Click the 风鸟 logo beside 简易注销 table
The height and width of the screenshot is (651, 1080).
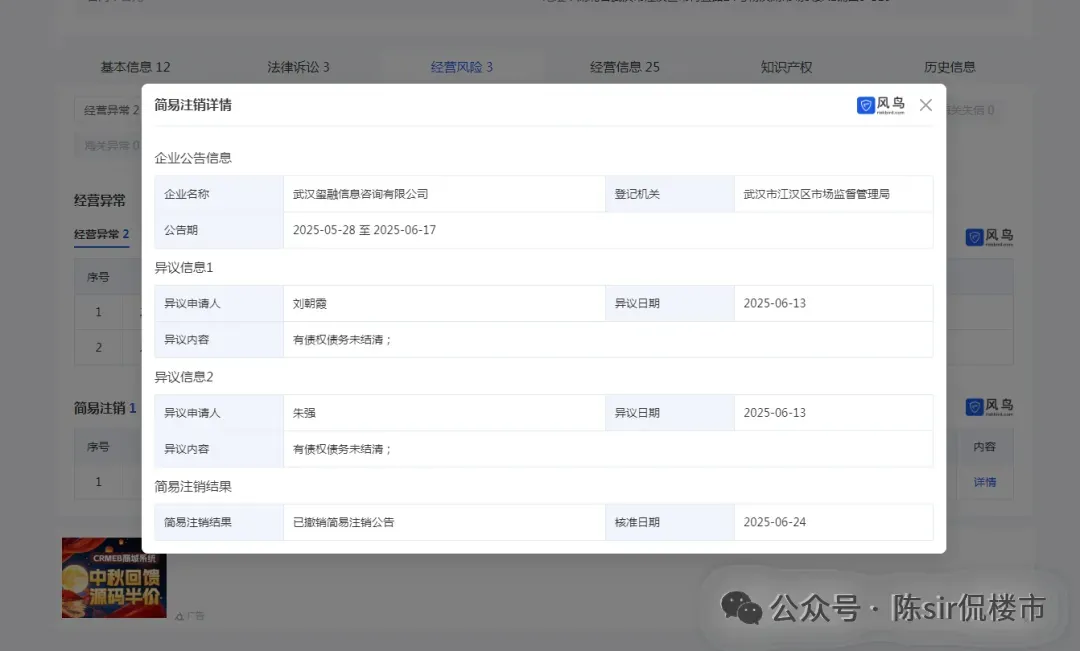pos(989,406)
